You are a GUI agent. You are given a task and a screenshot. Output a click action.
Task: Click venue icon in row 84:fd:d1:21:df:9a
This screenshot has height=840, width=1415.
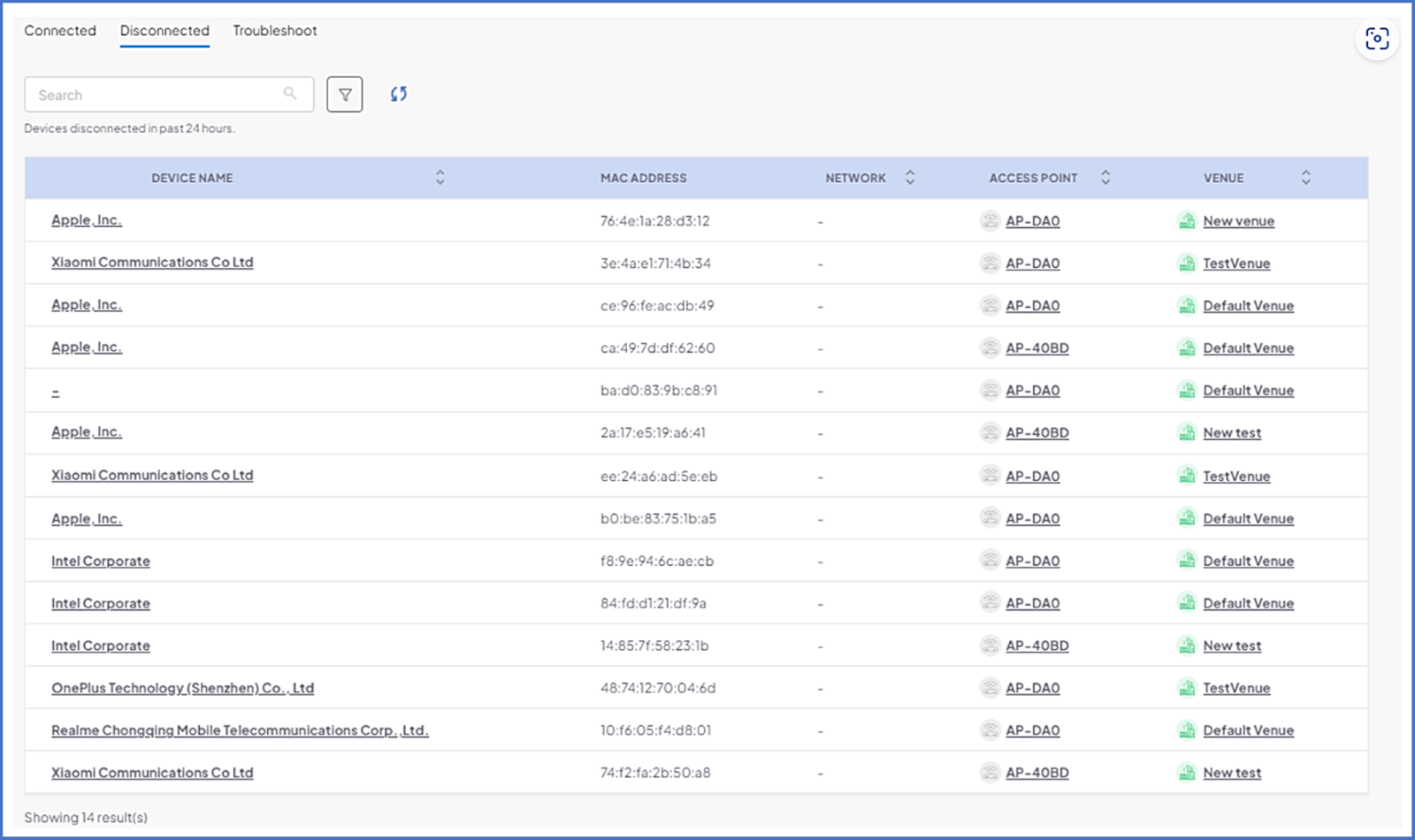[1187, 603]
